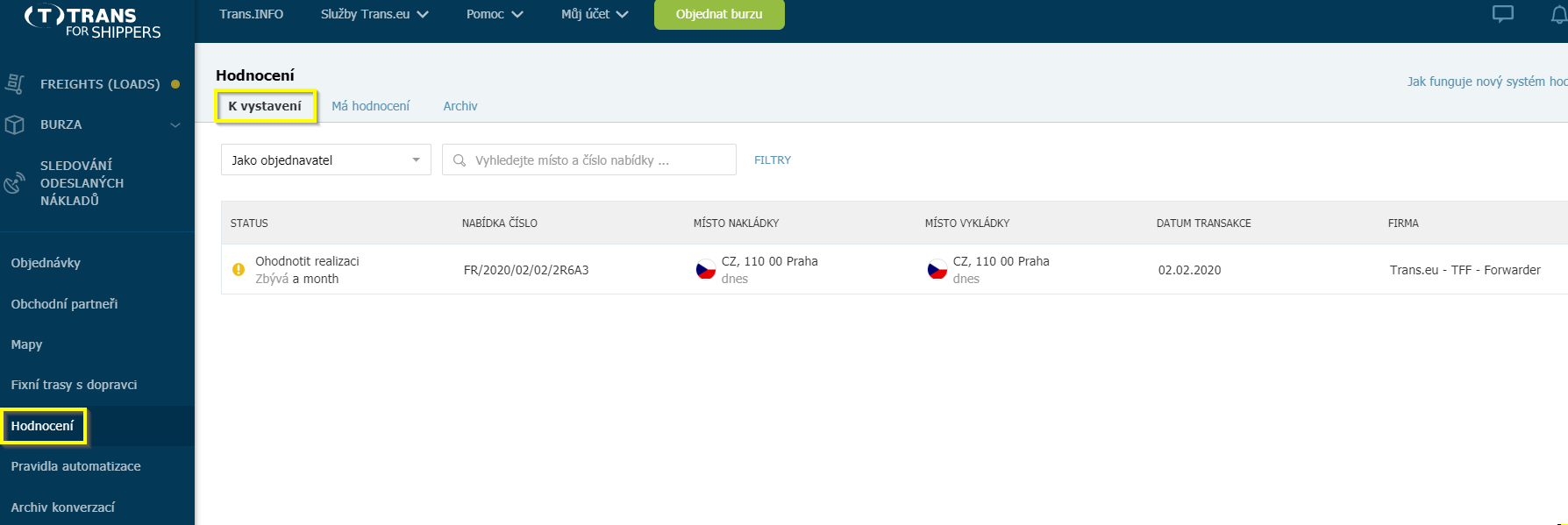Click the yellow warning status icon

click(x=239, y=270)
